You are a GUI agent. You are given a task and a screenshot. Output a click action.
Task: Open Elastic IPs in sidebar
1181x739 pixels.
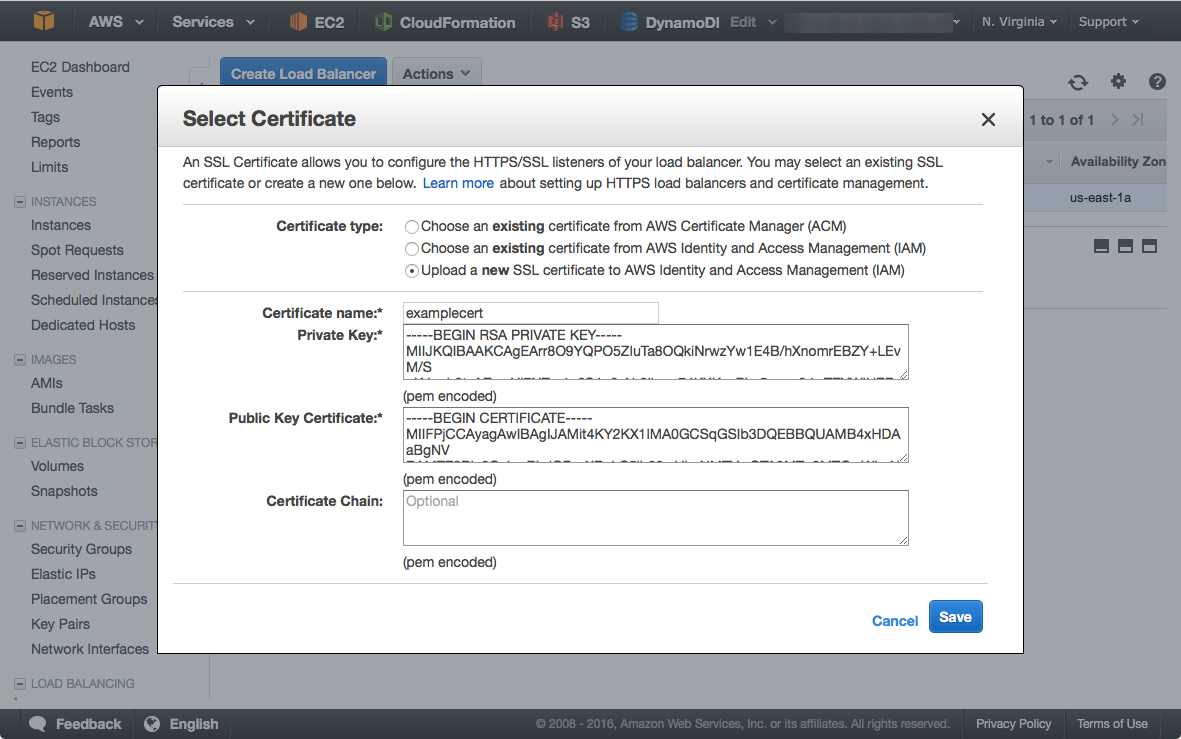click(64, 574)
